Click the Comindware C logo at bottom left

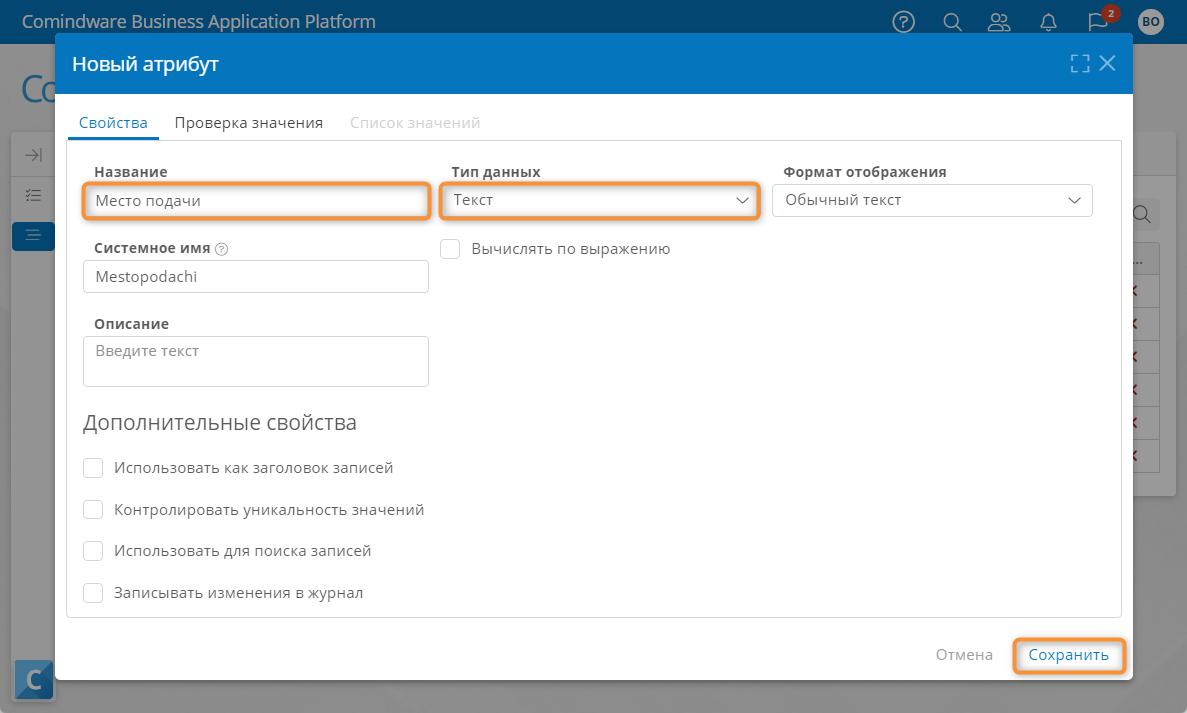coord(34,679)
